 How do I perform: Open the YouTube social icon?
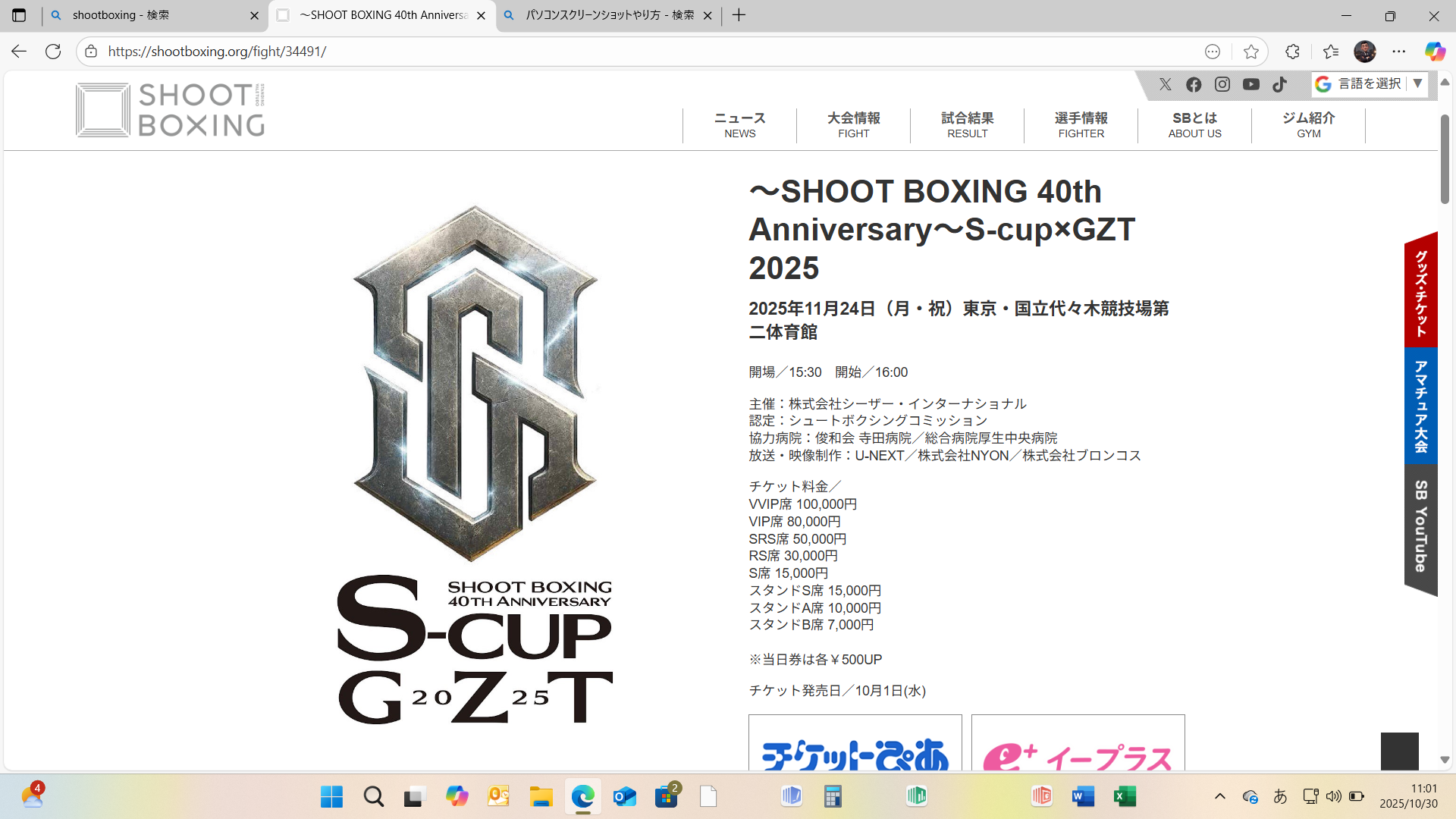click(1251, 84)
